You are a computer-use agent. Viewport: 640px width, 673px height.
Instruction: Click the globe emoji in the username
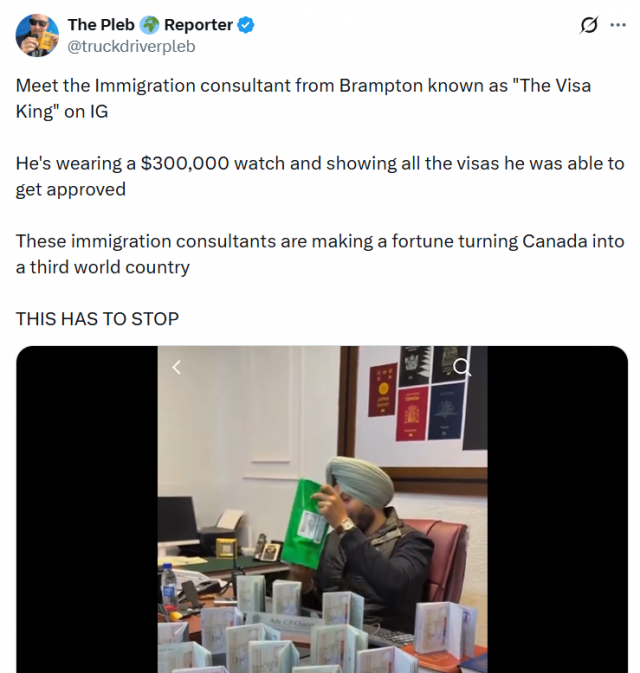click(149, 25)
